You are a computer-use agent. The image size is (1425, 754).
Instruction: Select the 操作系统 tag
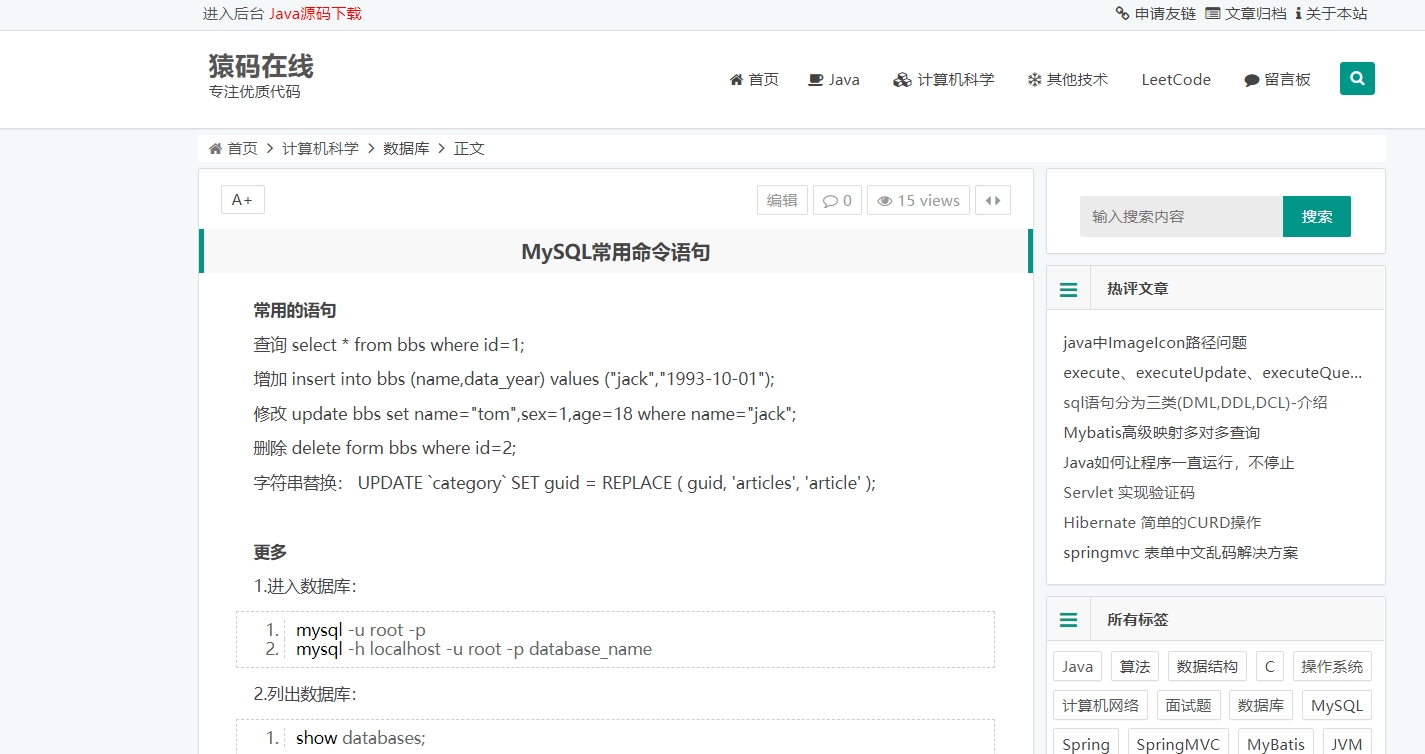pos(1332,666)
